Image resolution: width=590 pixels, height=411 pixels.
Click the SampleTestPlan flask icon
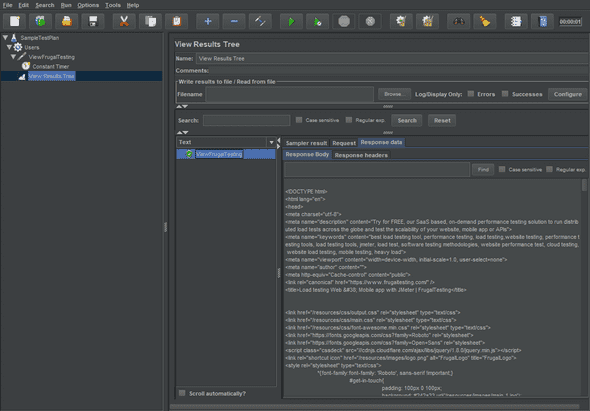[14, 38]
